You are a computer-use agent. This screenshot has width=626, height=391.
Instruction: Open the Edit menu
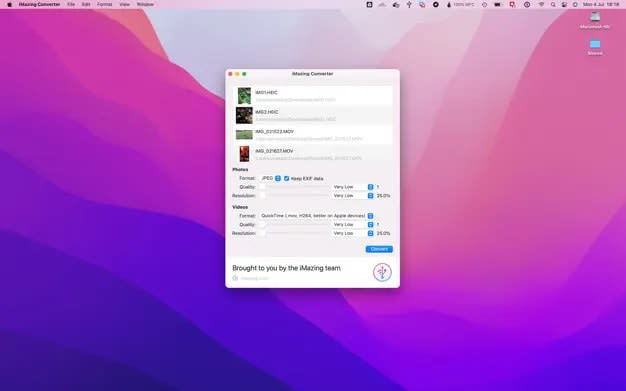point(86,4)
